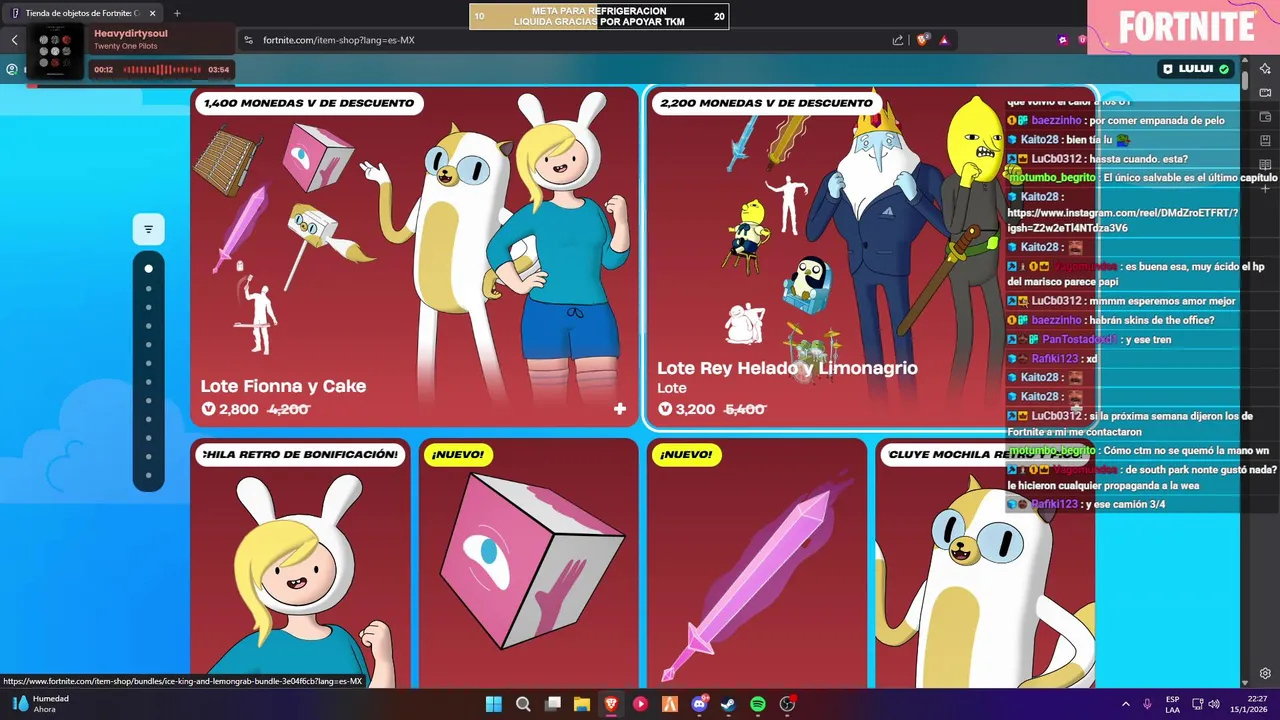Screen dimensions: 1280x720
Task: Open reading list icon in sidebar
Action: 1265,165
